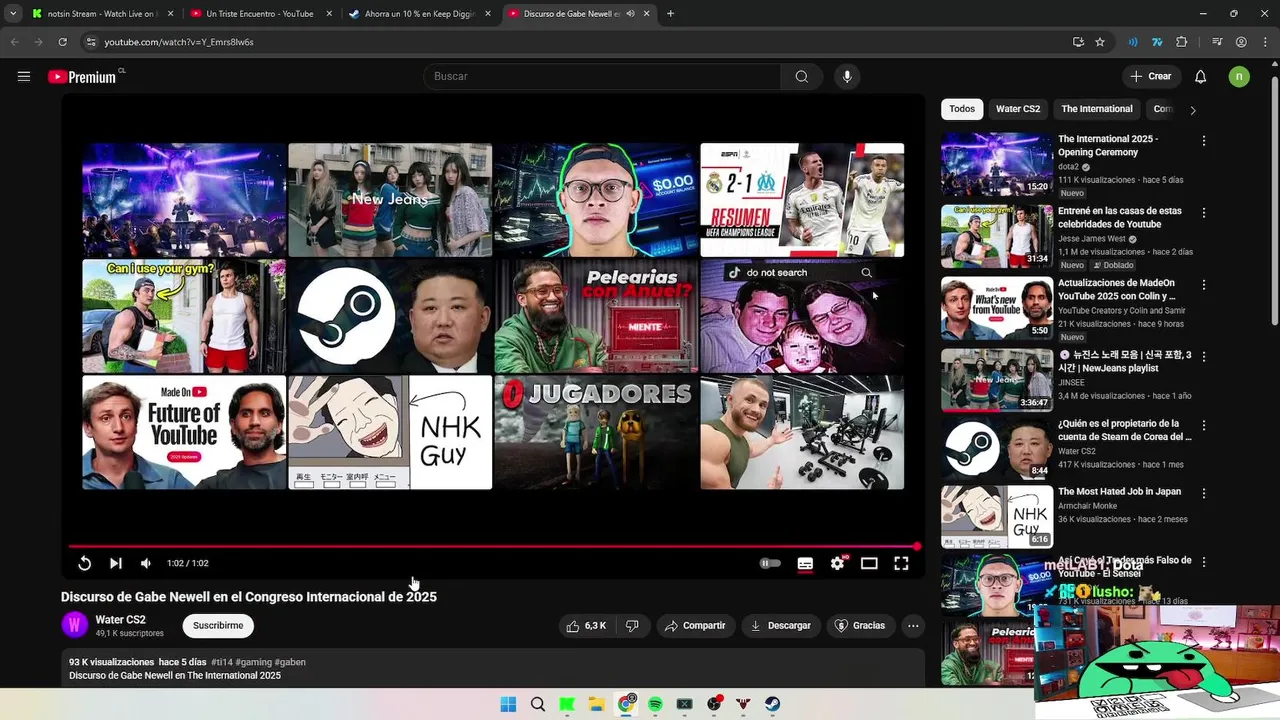Enter full screen mode
Screen dimensions: 1280x720
[901, 563]
